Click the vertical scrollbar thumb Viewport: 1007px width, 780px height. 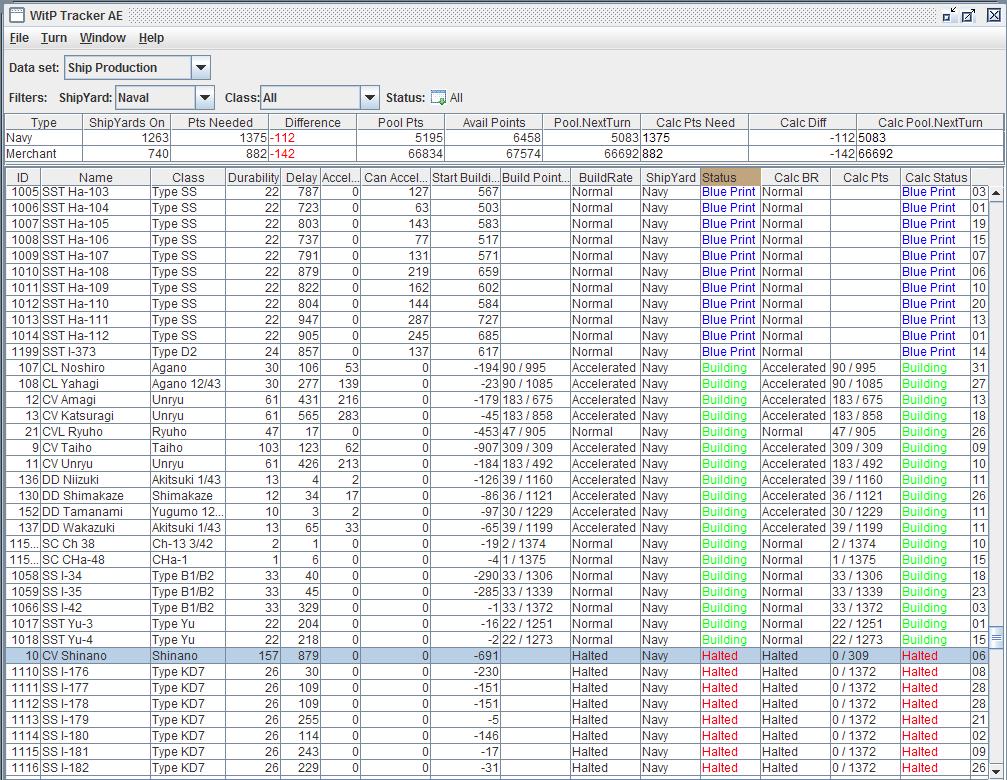(996, 637)
